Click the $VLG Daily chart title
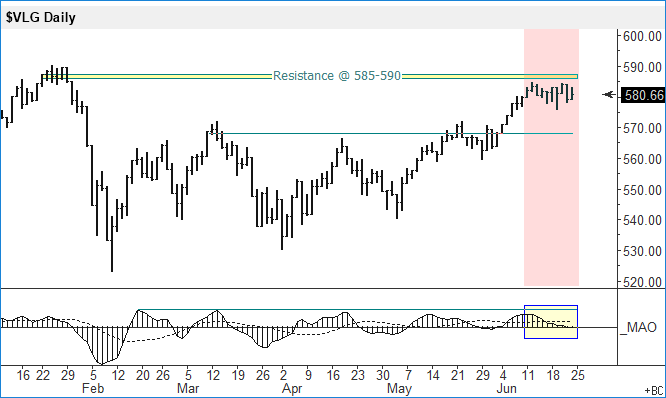 40,17
